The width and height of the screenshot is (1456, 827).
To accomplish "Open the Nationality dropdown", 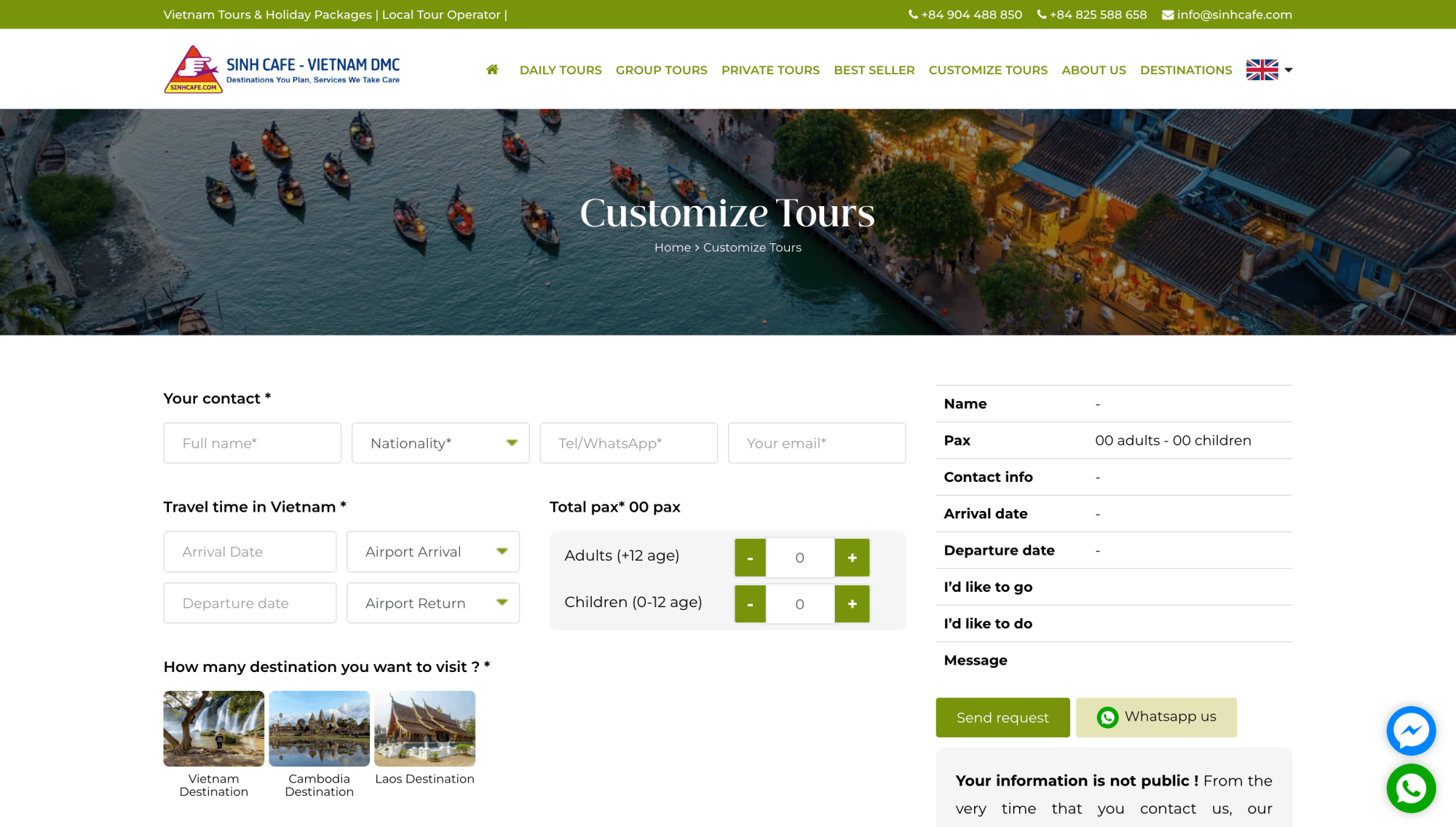I will coord(440,443).
